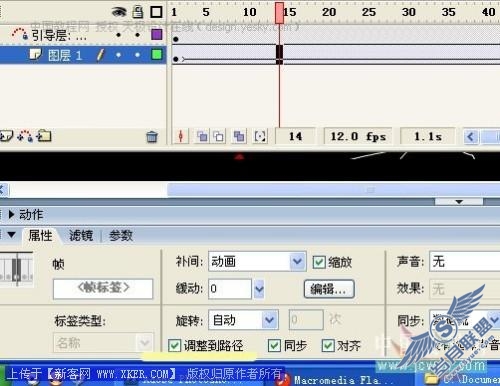Open the 声音 sound dropdown

[x=465, y=261]
